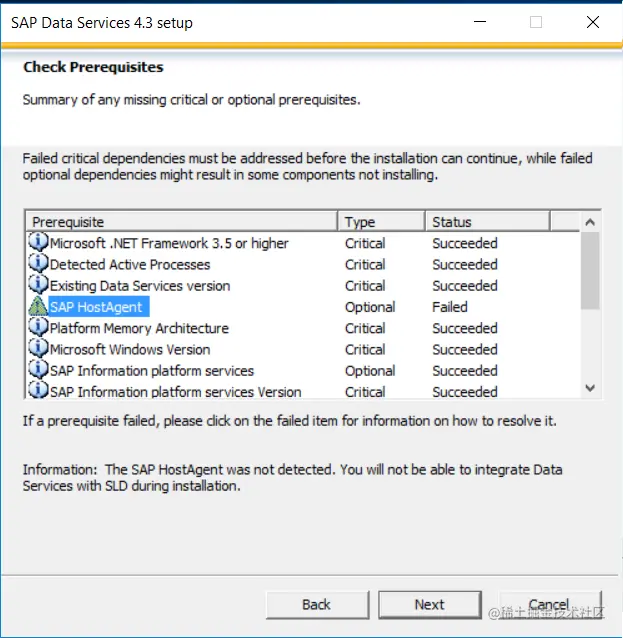Click Critical type for Microsoft Windows Version
Image resolution: width=623 pixels, height=638 pixels.
point(365,350)
